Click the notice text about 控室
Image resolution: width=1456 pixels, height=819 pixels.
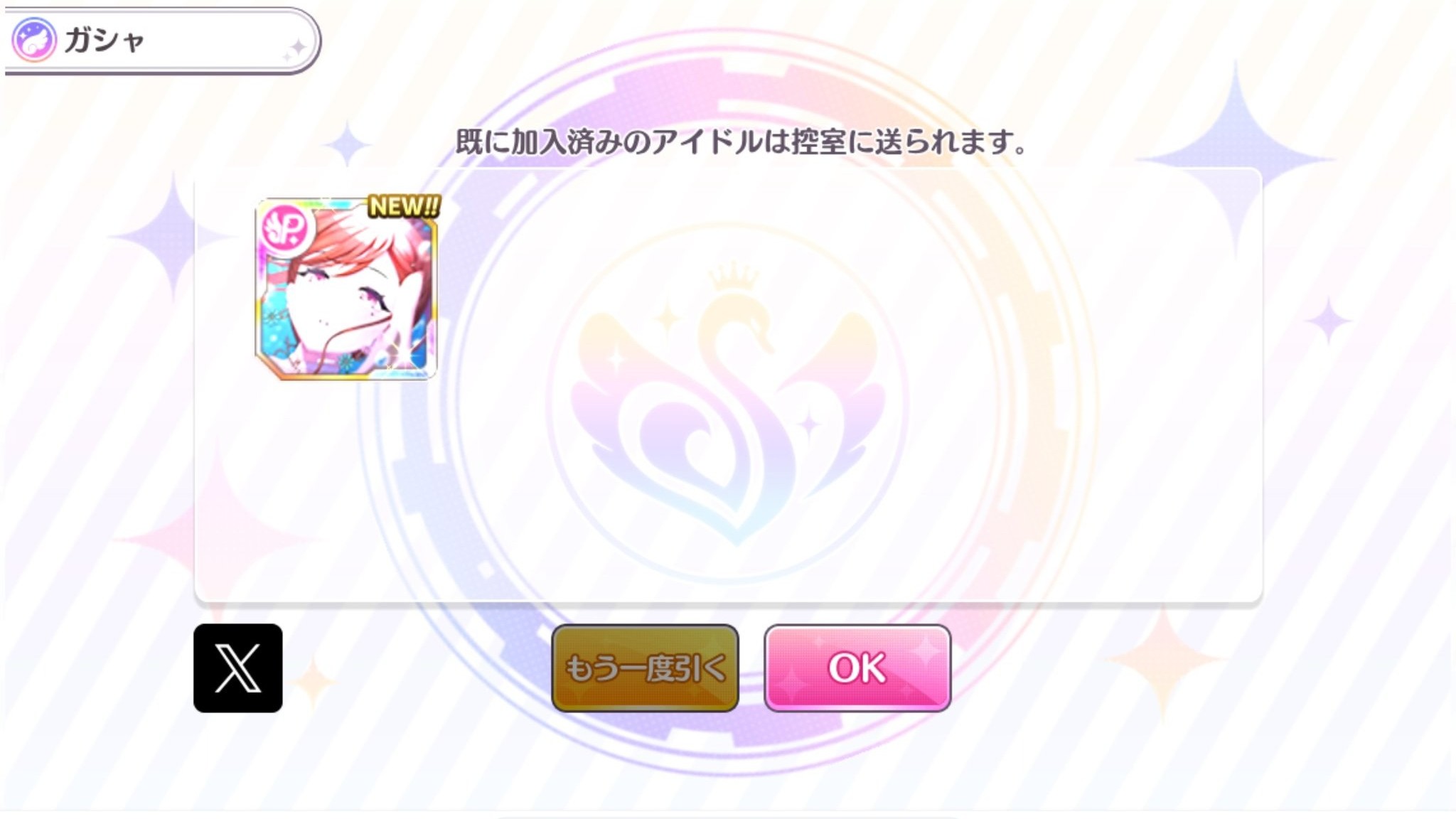(x=741, y=141)
